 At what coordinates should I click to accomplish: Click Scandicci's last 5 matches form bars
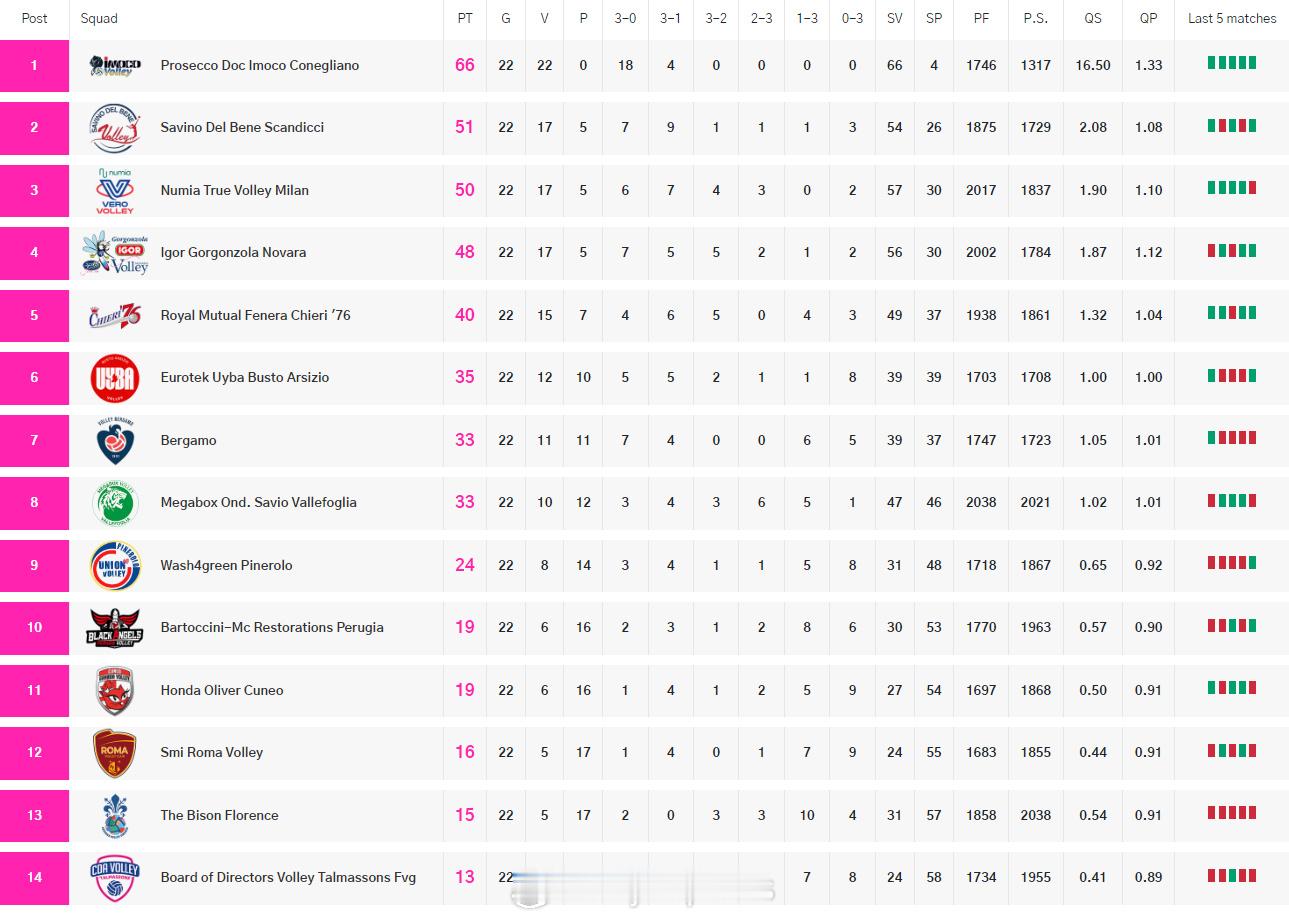[x=1232, y=125]
